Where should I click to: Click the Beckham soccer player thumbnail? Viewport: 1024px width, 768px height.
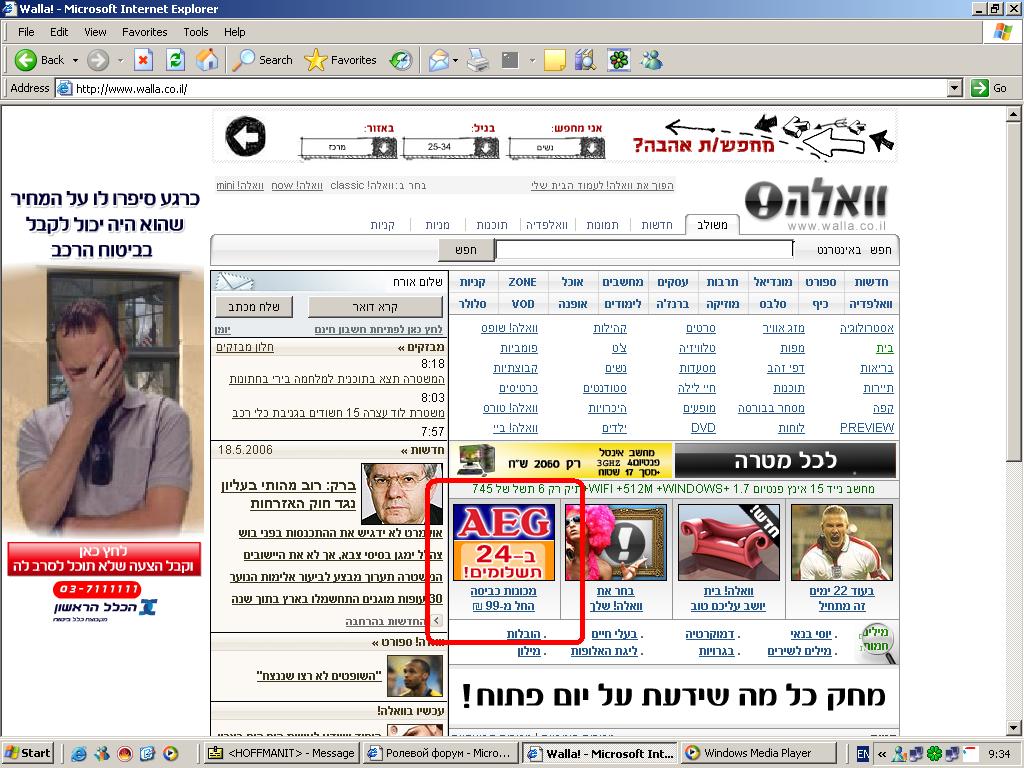point(841,542)
